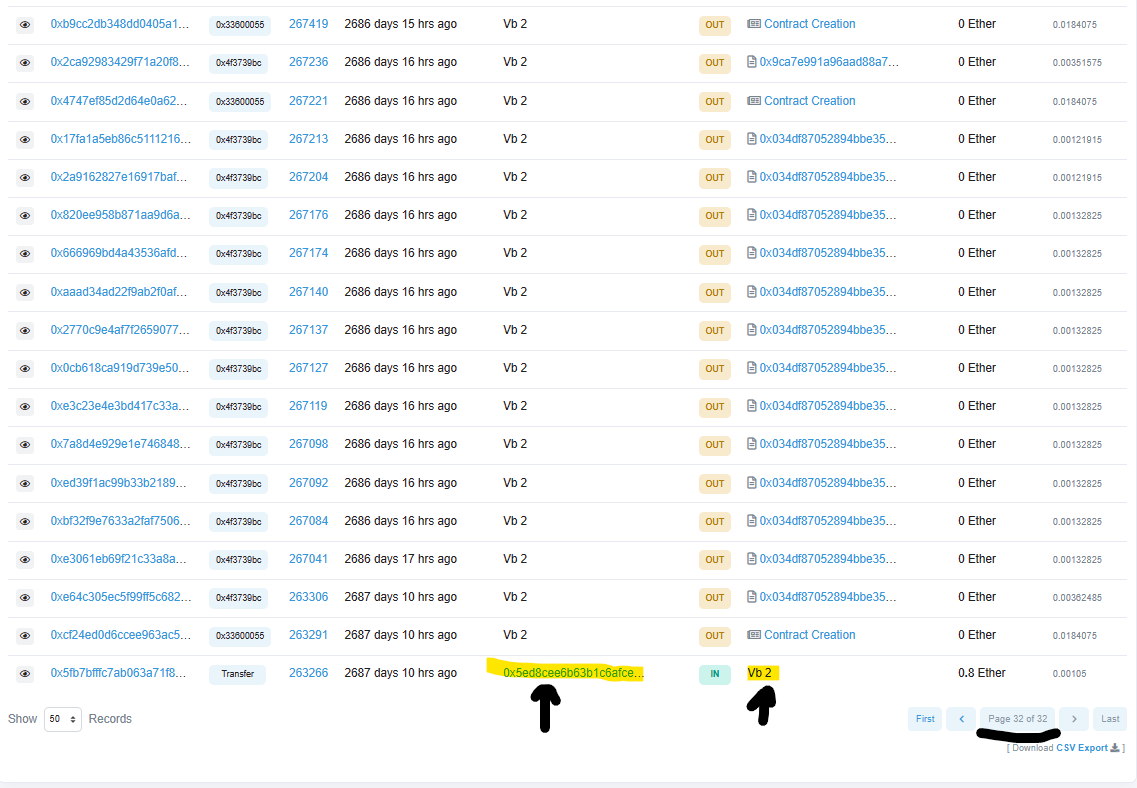
Task: Click the Contract Creation icon in block 267419 row
Action: click(x=754, y=24)
